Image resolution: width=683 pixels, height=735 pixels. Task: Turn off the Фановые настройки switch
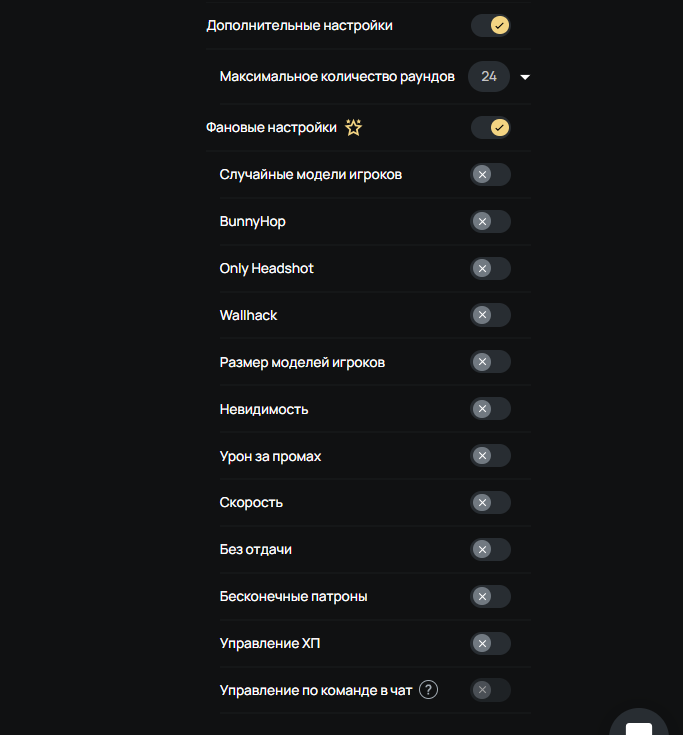point(491,127)
